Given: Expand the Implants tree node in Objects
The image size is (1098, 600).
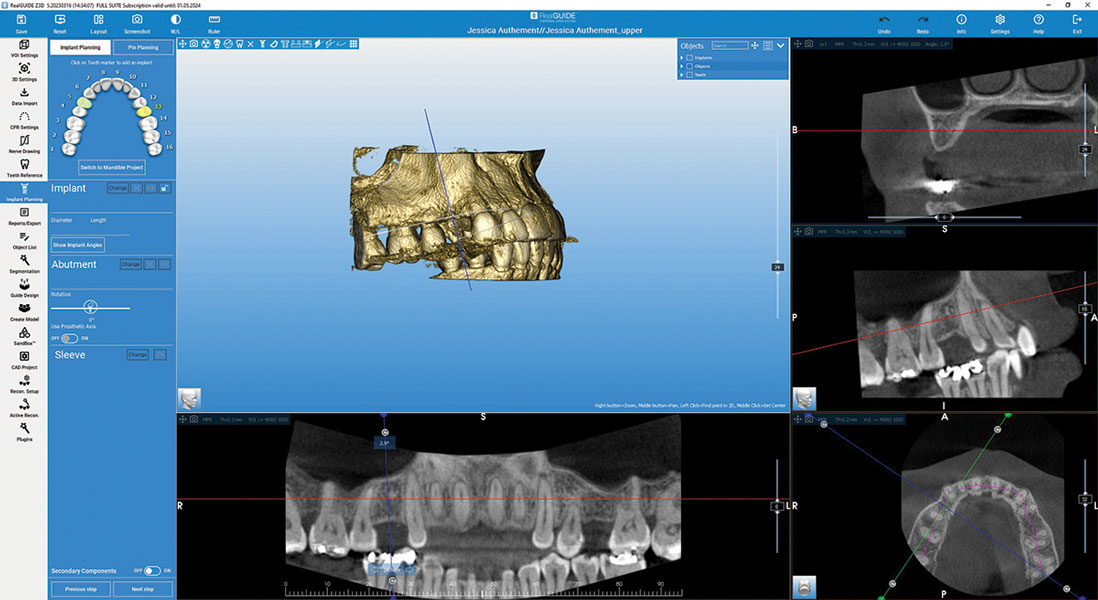Looking at the screenshot, I should tap(682, 58).
